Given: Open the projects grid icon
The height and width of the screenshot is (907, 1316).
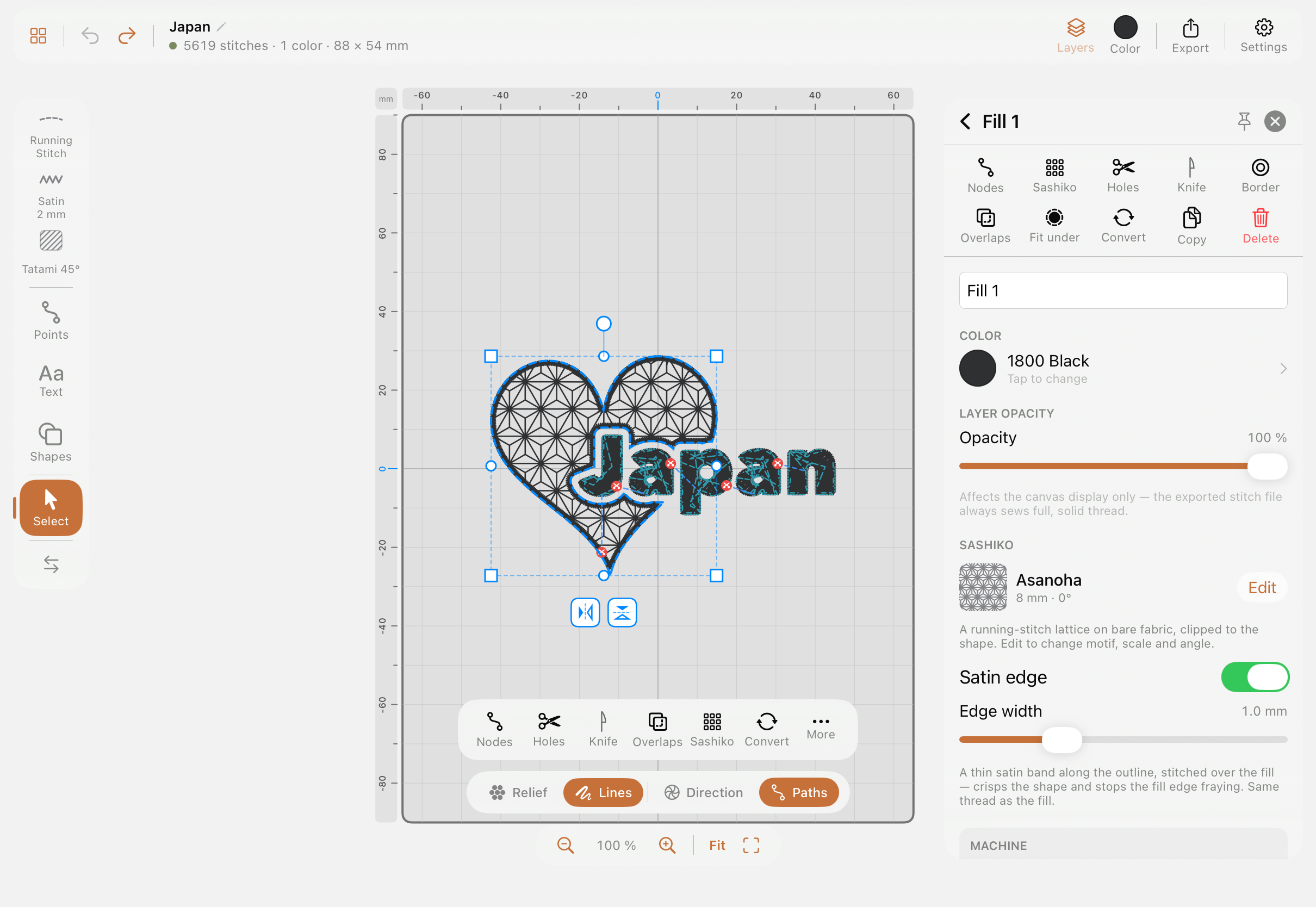Looking at the screenshot, I should [x=38, y=36].
